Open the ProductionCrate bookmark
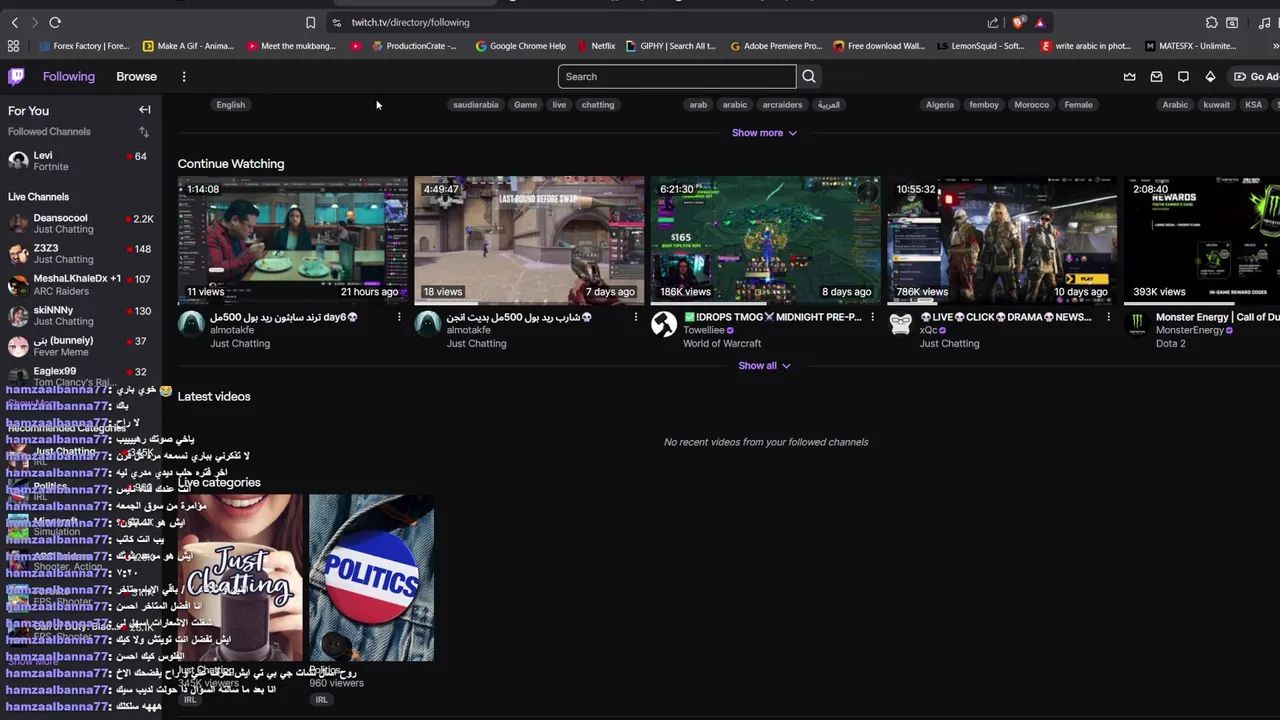The height and width of the screenshot is (720, 1280). (x=414, y=46)
